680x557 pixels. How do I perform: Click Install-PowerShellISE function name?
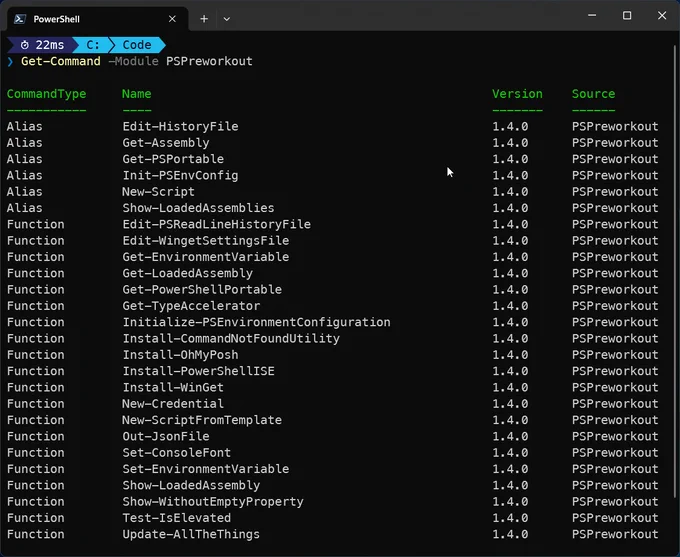click(198, 371)
